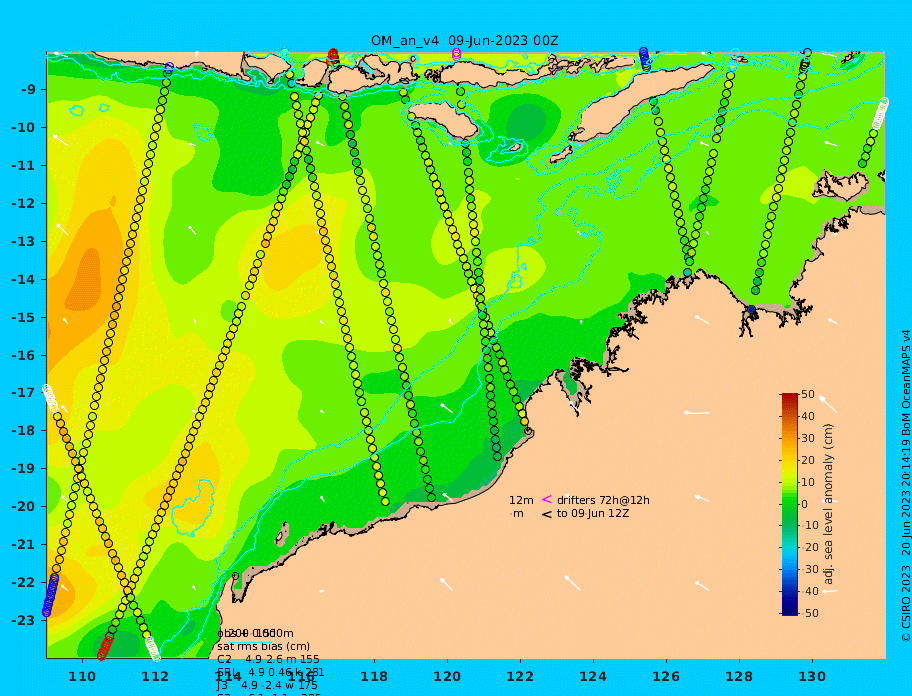Click the latitude axis label "-21"

pyautogui.click(x=23, y=545)
